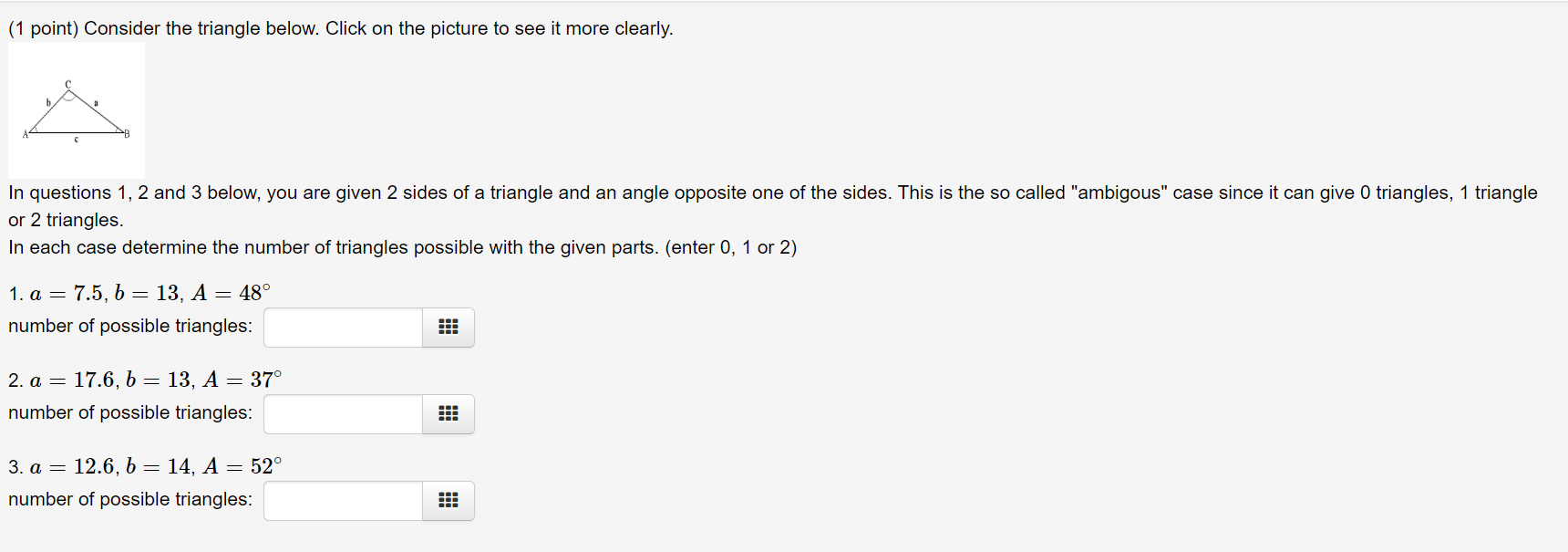Screen dimensions: 1568x552
Task: Open the on-screen symbol keypad for the a=17.6 problem
Action: [x=448, y=413]
